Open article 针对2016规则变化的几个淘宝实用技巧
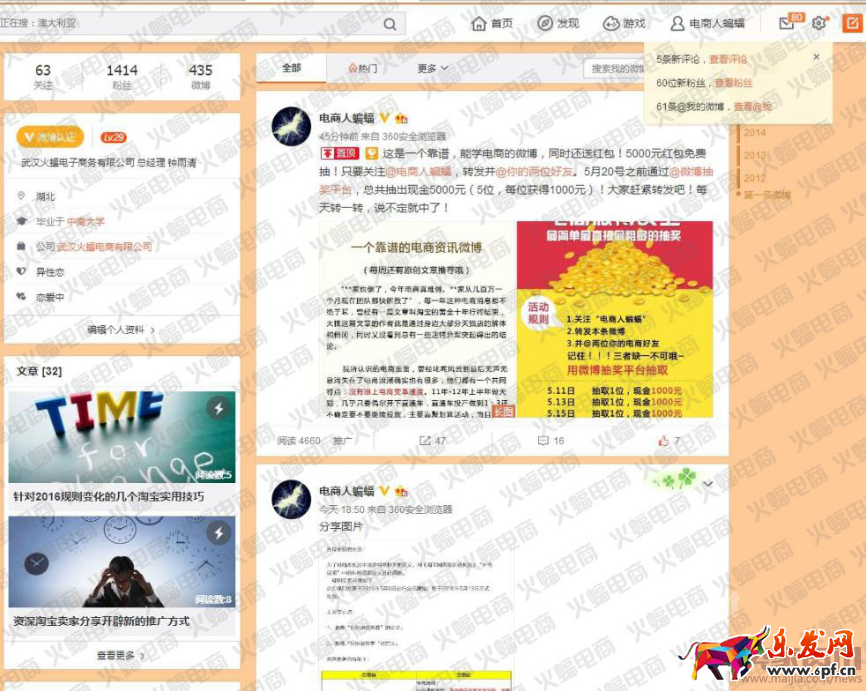 (109, 497)
